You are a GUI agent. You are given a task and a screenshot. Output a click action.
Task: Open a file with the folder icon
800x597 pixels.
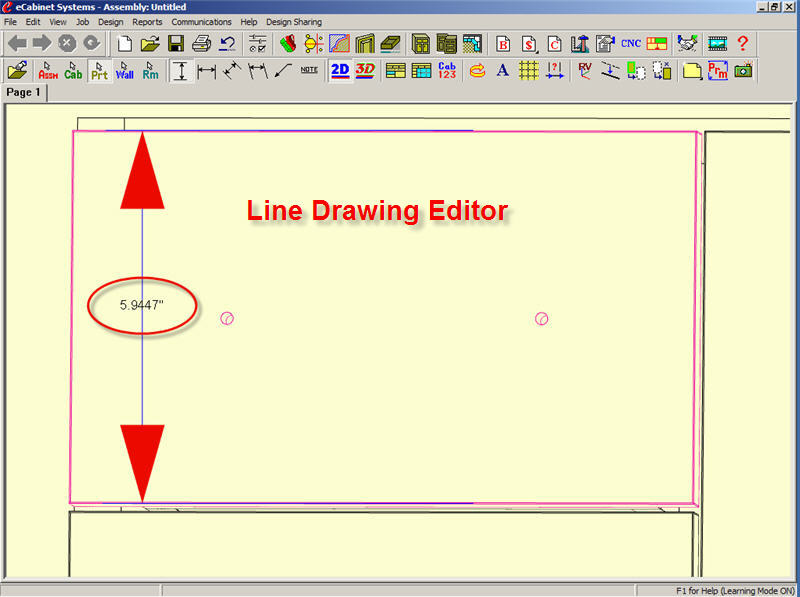tap(150, 44)
